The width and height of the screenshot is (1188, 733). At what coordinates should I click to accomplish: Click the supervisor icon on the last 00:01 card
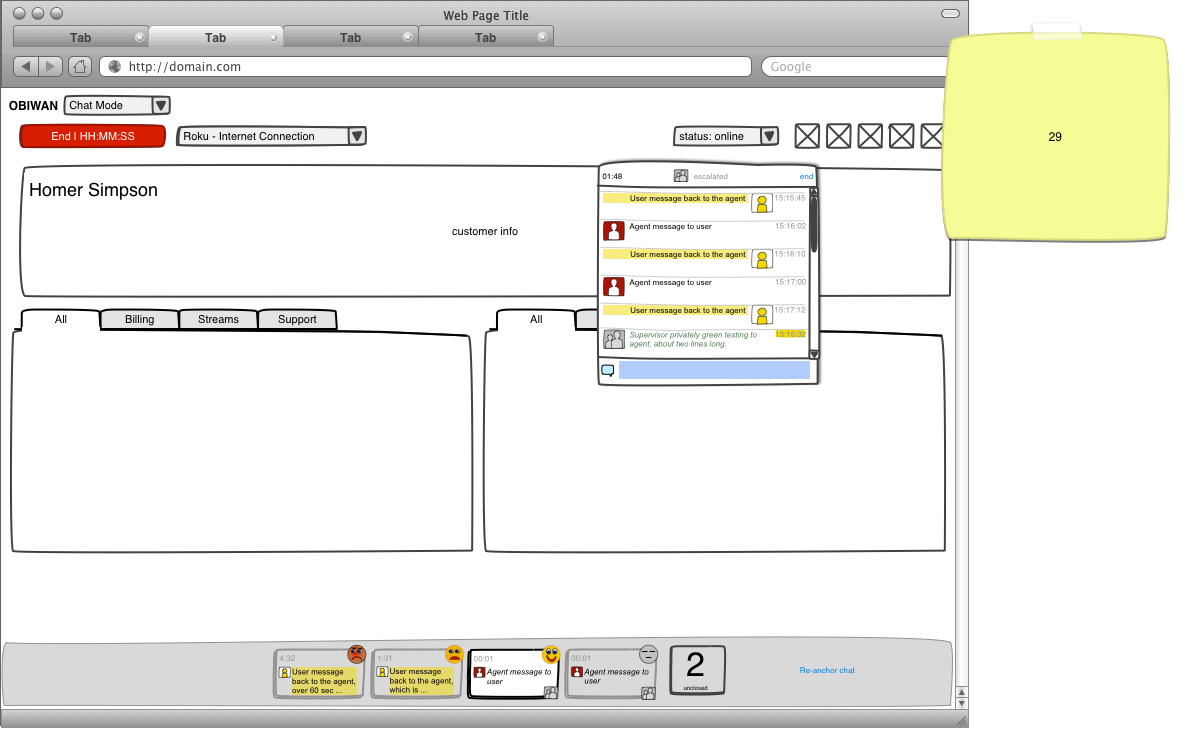648,693
